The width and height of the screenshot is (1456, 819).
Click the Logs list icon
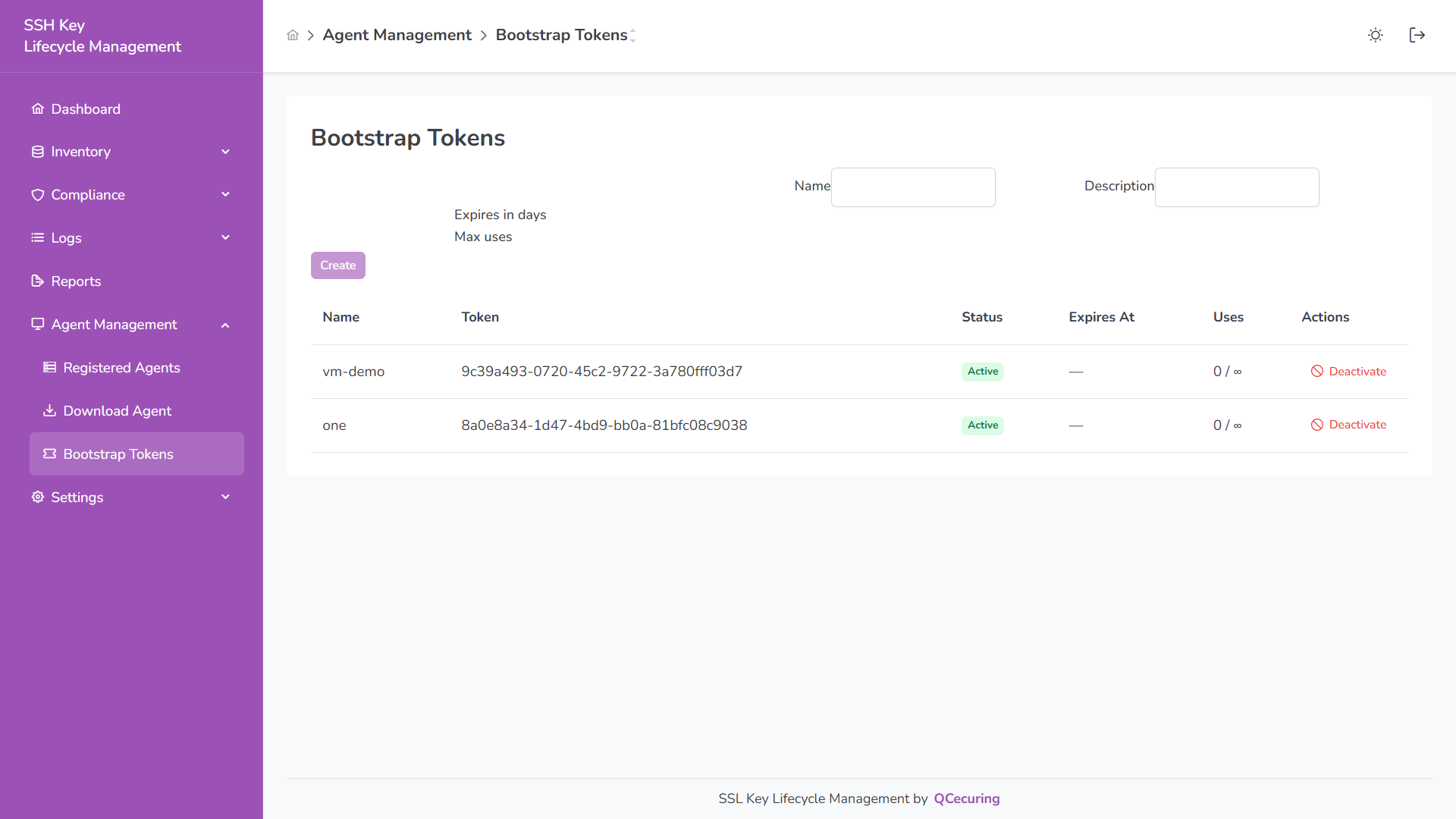point(38,237)
